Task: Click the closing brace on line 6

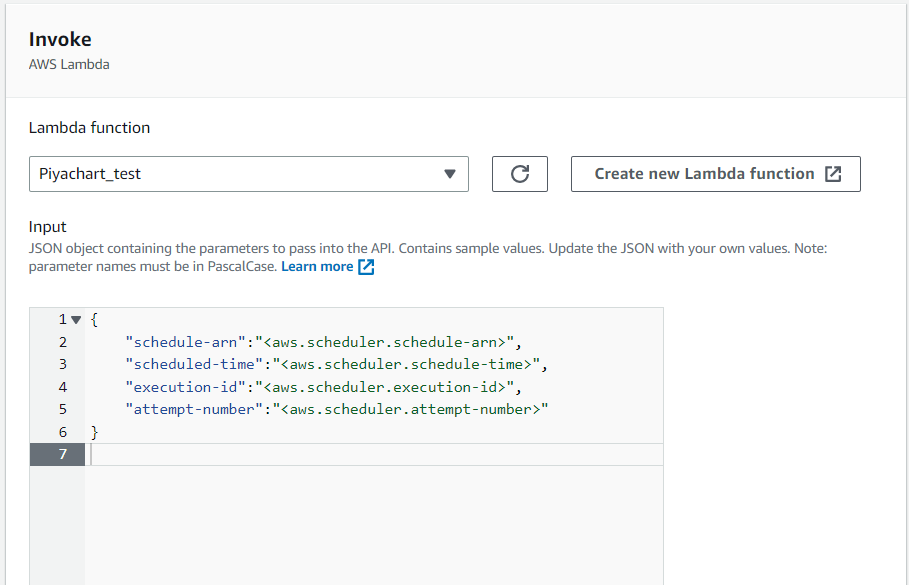Action: [95, 432]
